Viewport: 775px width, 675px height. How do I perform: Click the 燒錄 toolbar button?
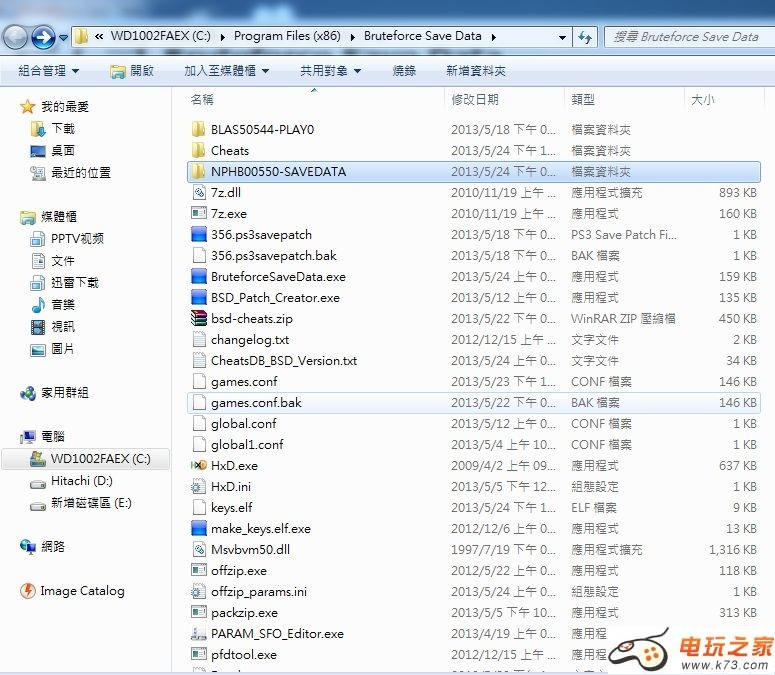point(404,71)
